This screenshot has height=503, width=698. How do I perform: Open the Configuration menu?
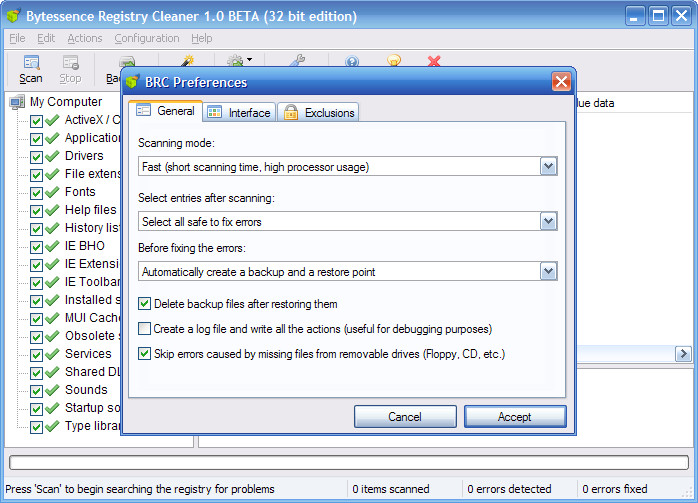(147, 38)
